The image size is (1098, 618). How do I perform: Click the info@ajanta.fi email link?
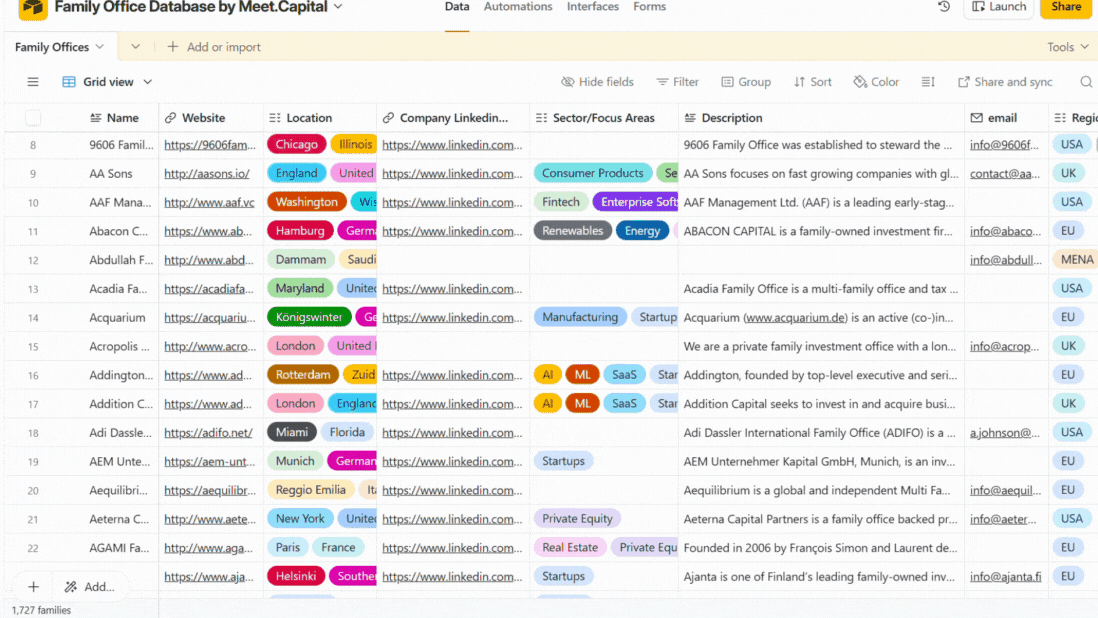coord(1006,577)
